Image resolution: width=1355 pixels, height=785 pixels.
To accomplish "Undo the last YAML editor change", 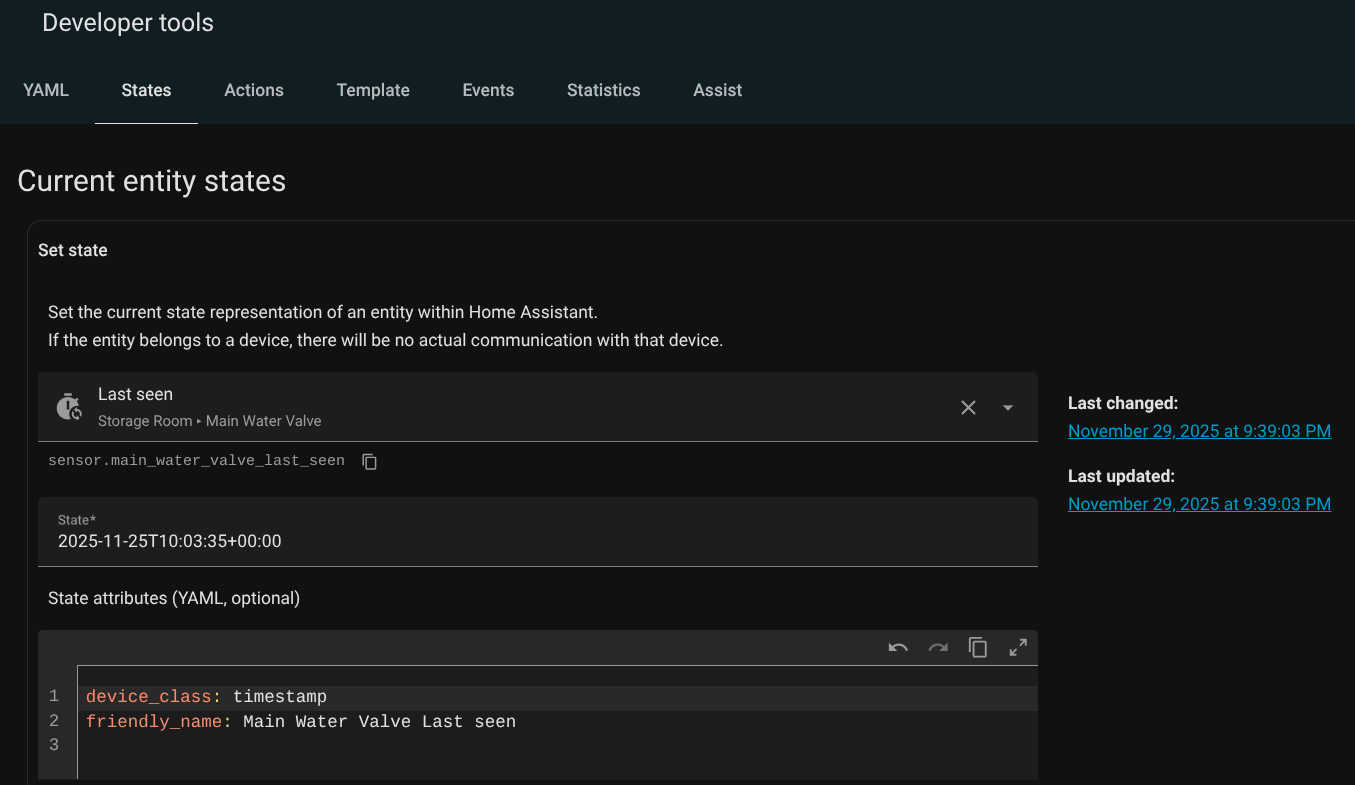I will point(898,648).
